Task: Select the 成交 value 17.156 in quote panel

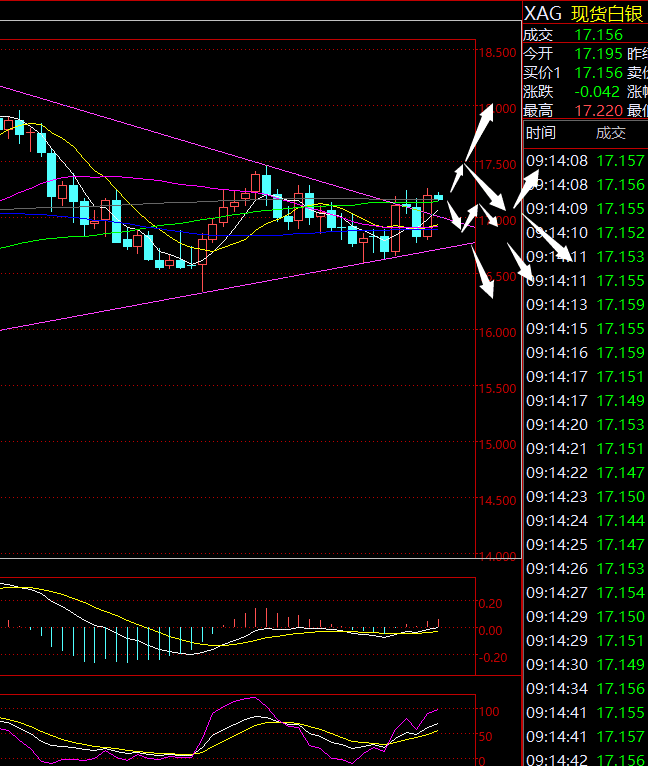Action: 599,35
